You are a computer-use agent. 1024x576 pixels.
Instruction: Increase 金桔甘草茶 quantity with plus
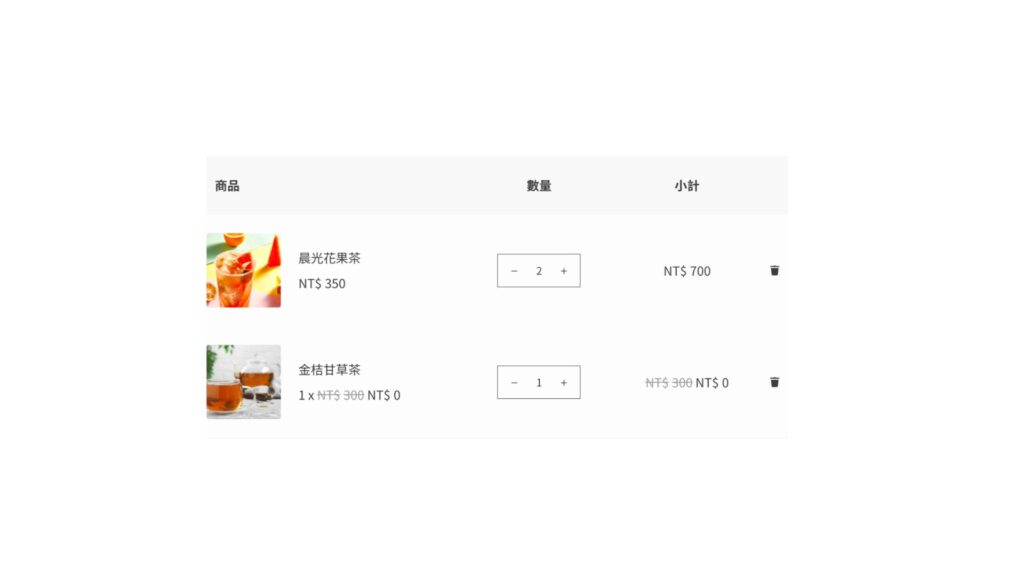(564, 383)
